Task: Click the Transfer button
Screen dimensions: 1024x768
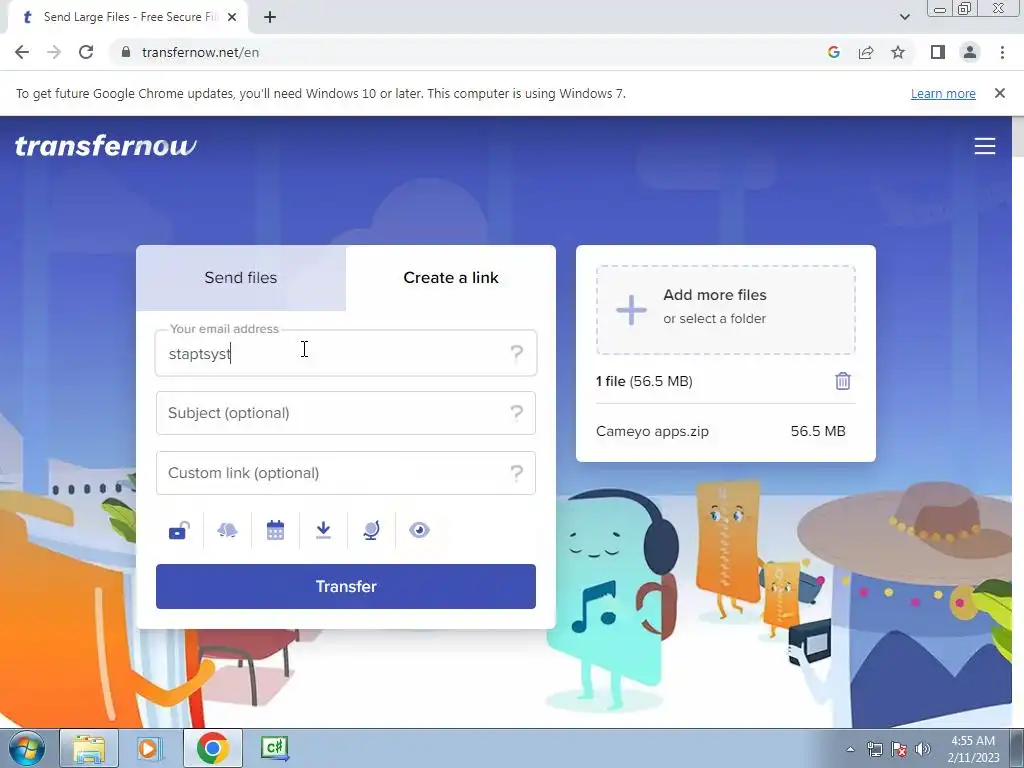Action: (x=346, y=586)
